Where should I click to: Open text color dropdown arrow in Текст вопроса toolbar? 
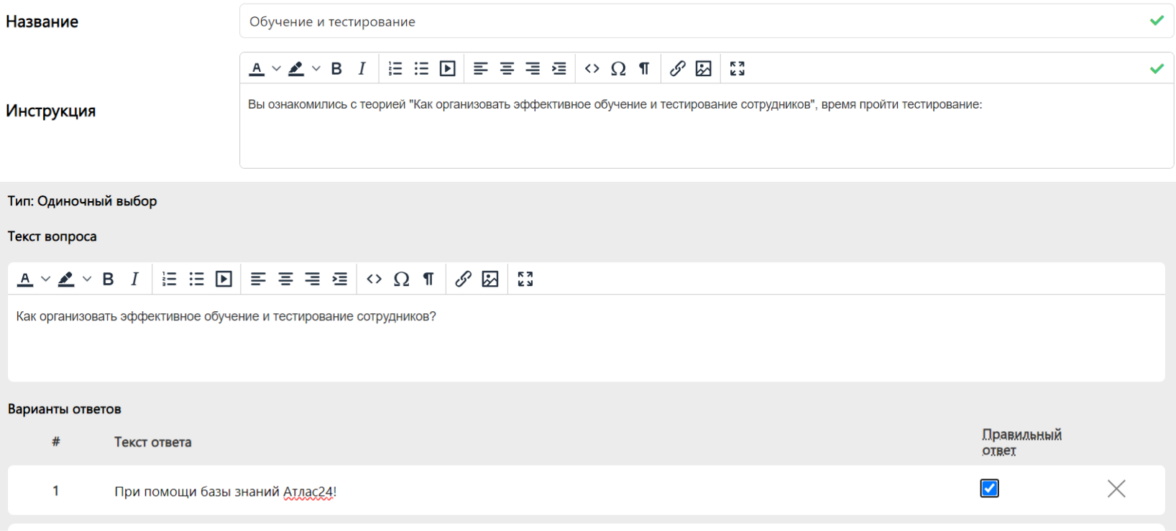[45, 279]
